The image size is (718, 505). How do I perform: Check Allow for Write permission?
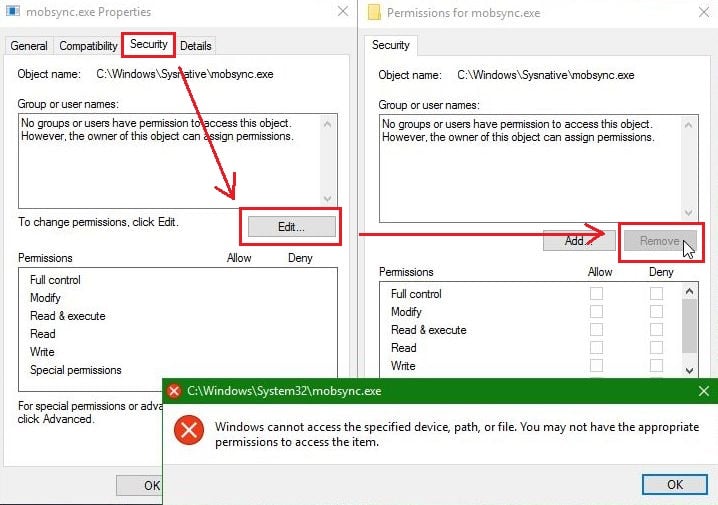[x=596, y=365]
